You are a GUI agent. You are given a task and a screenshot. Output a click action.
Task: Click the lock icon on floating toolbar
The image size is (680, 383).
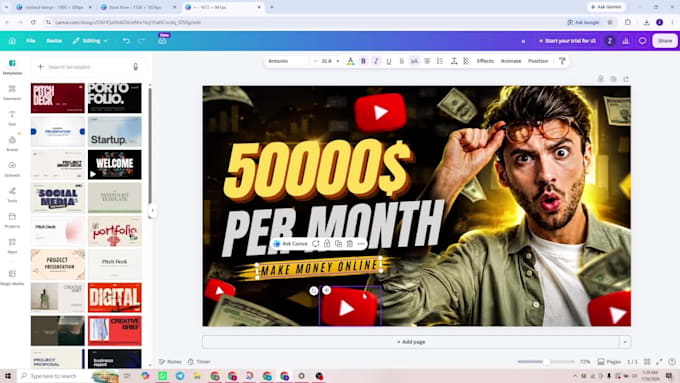tap(327, 244)
